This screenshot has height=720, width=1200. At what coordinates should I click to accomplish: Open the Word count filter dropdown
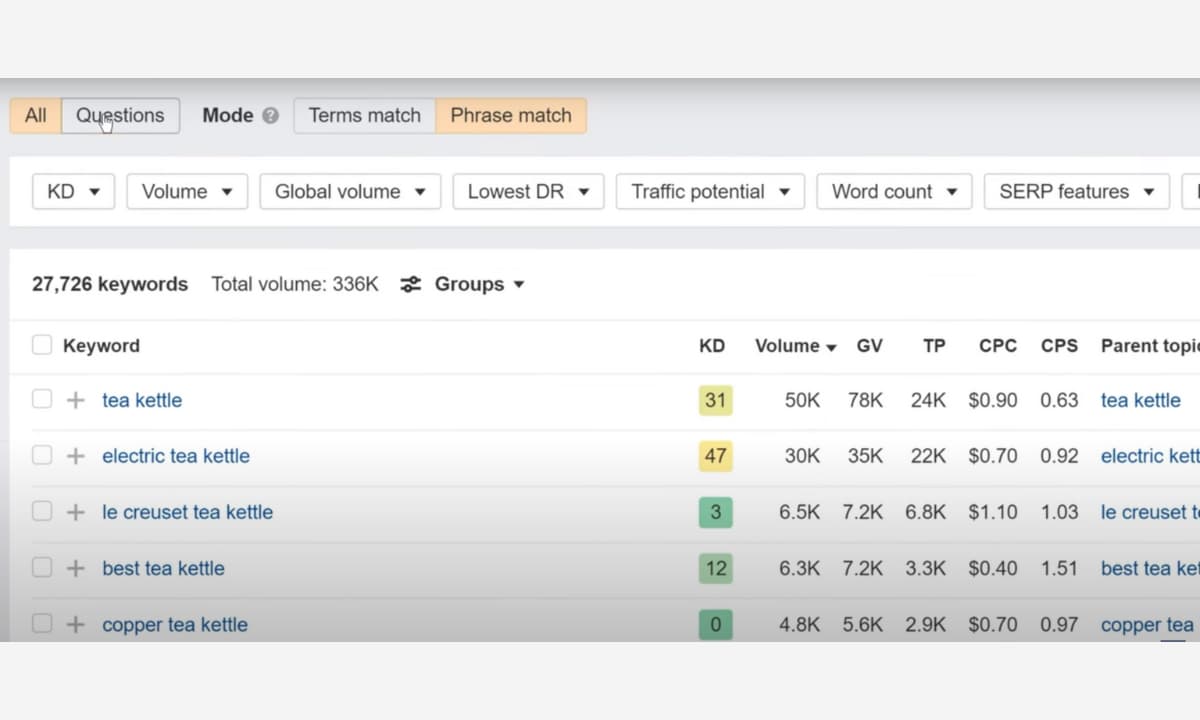pyautogui.click(x=894, y=191)
